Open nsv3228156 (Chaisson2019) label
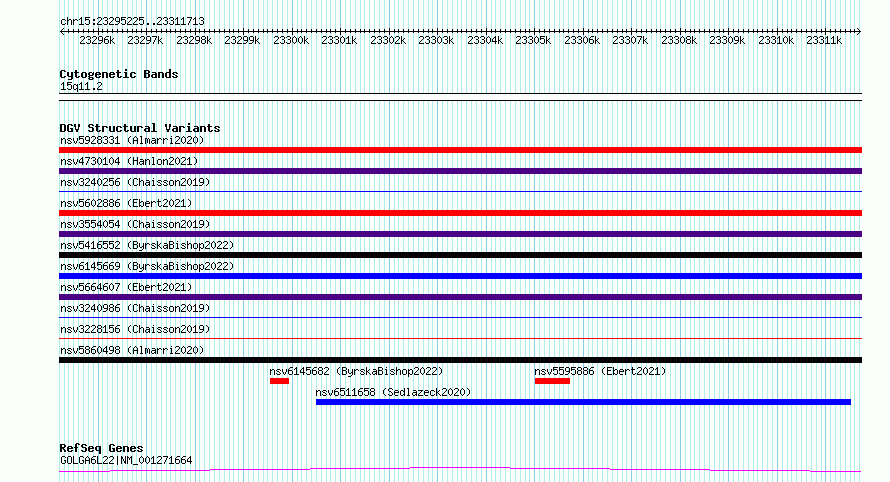This screenshot has width=890, height=482. tap(135, 329)
